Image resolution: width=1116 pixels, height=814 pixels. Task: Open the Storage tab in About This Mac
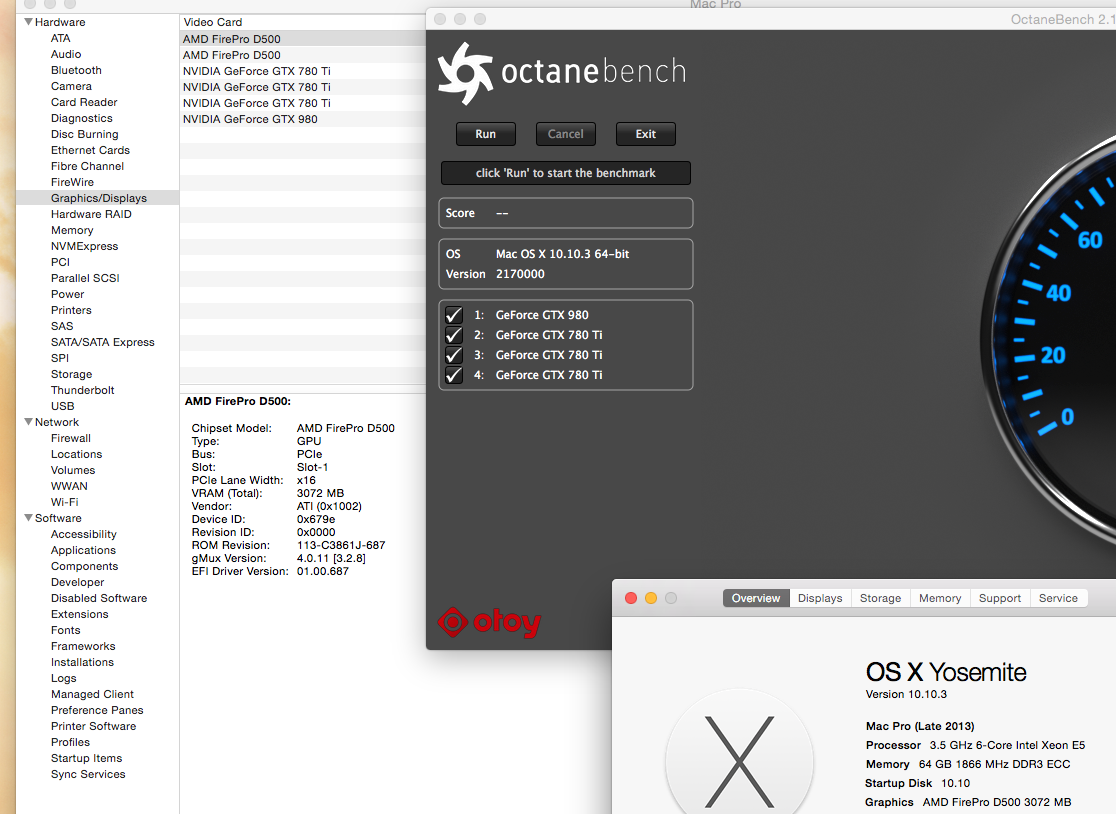pyautogui.click(x=880, y=598)
